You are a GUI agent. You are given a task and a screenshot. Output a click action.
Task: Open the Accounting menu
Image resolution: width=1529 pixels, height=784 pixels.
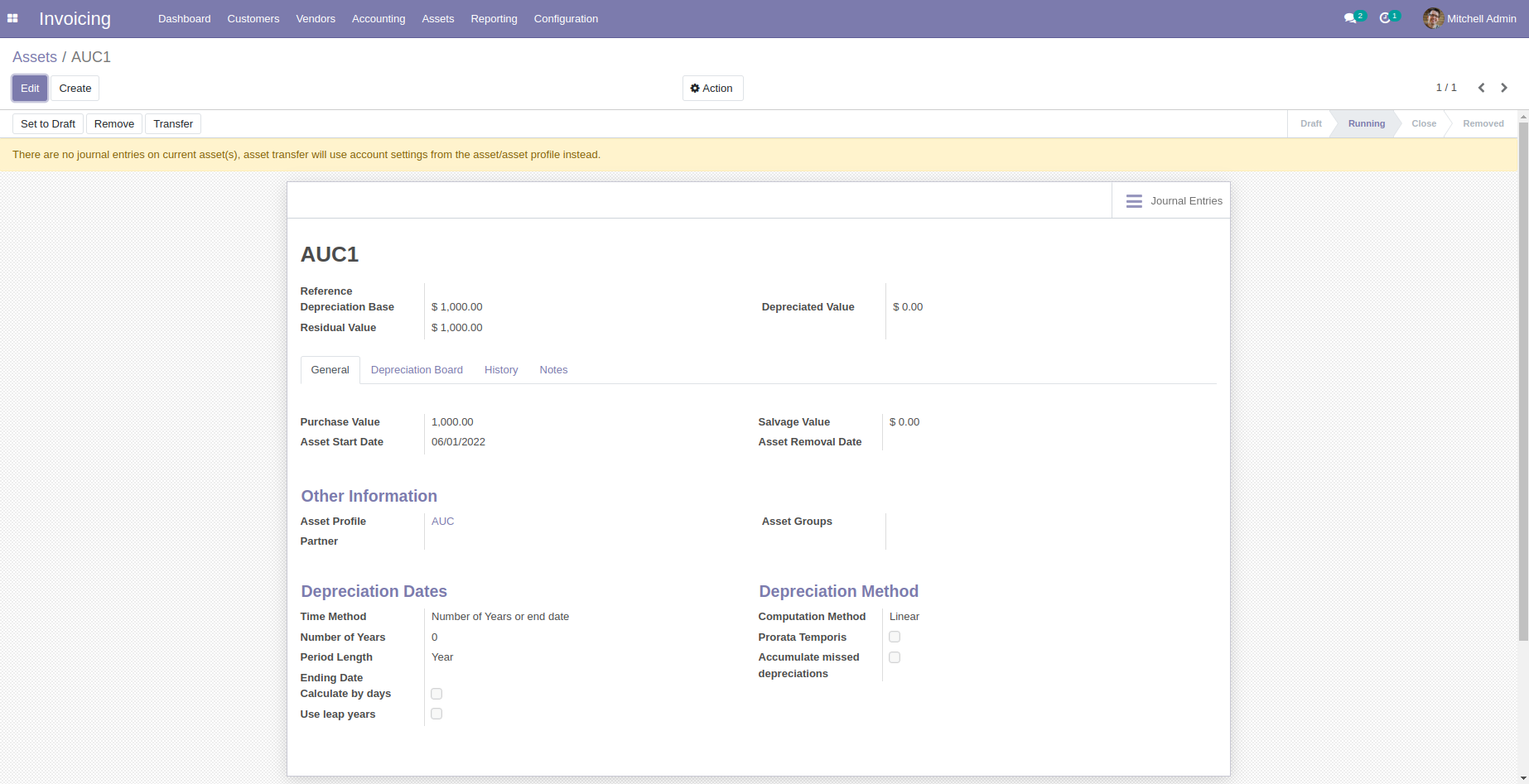click(378, 18)
